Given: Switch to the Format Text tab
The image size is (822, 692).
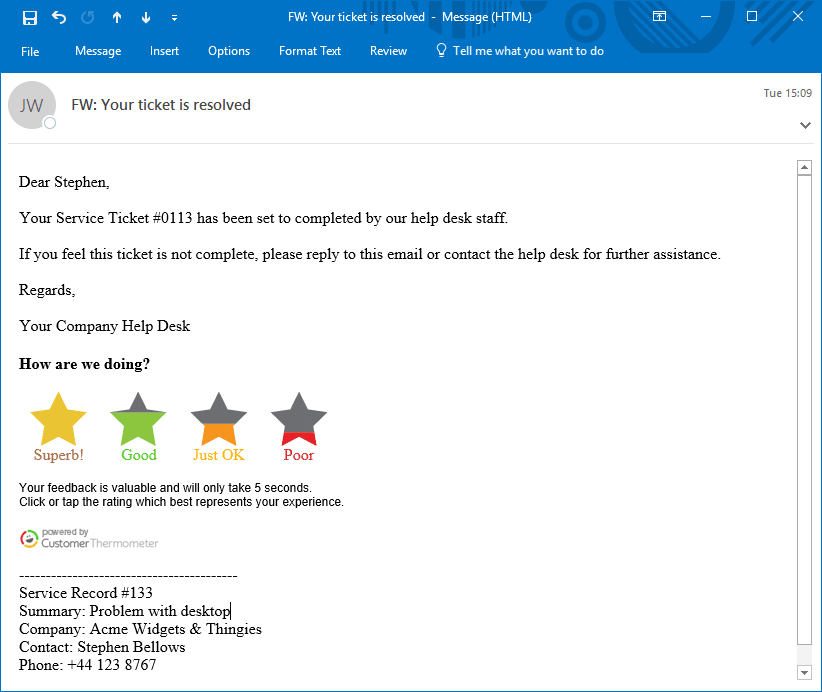Looking at the screenshot, I should (x=310, y=50).
